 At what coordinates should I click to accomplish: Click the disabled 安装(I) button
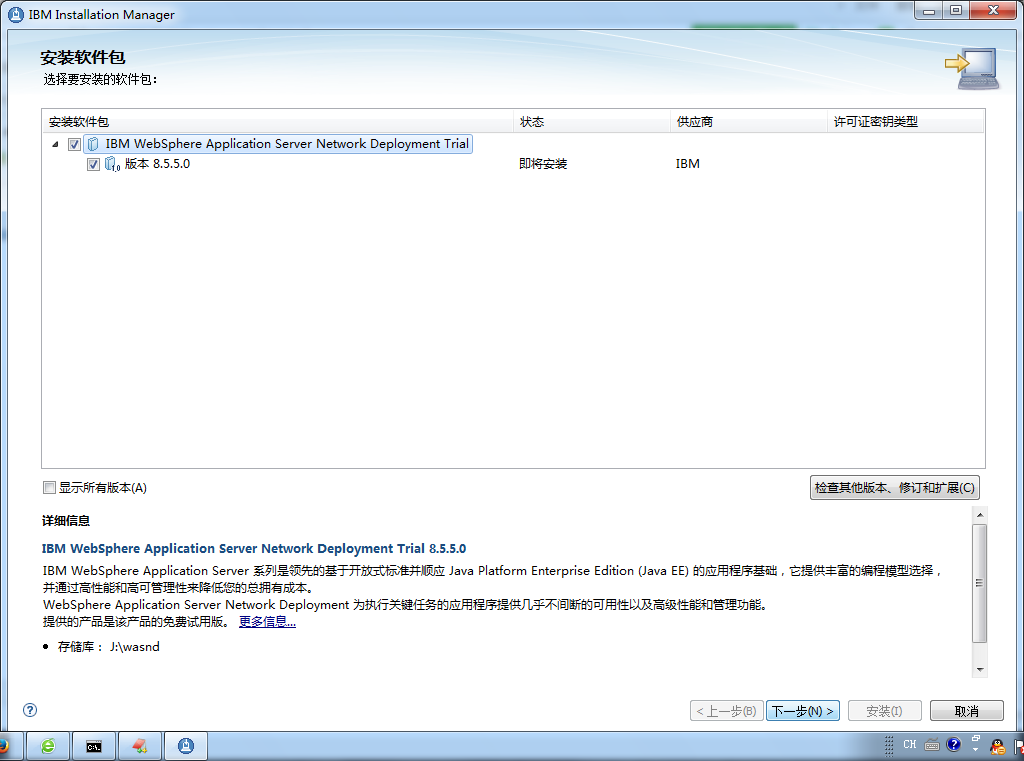click(x=884, y=711)
